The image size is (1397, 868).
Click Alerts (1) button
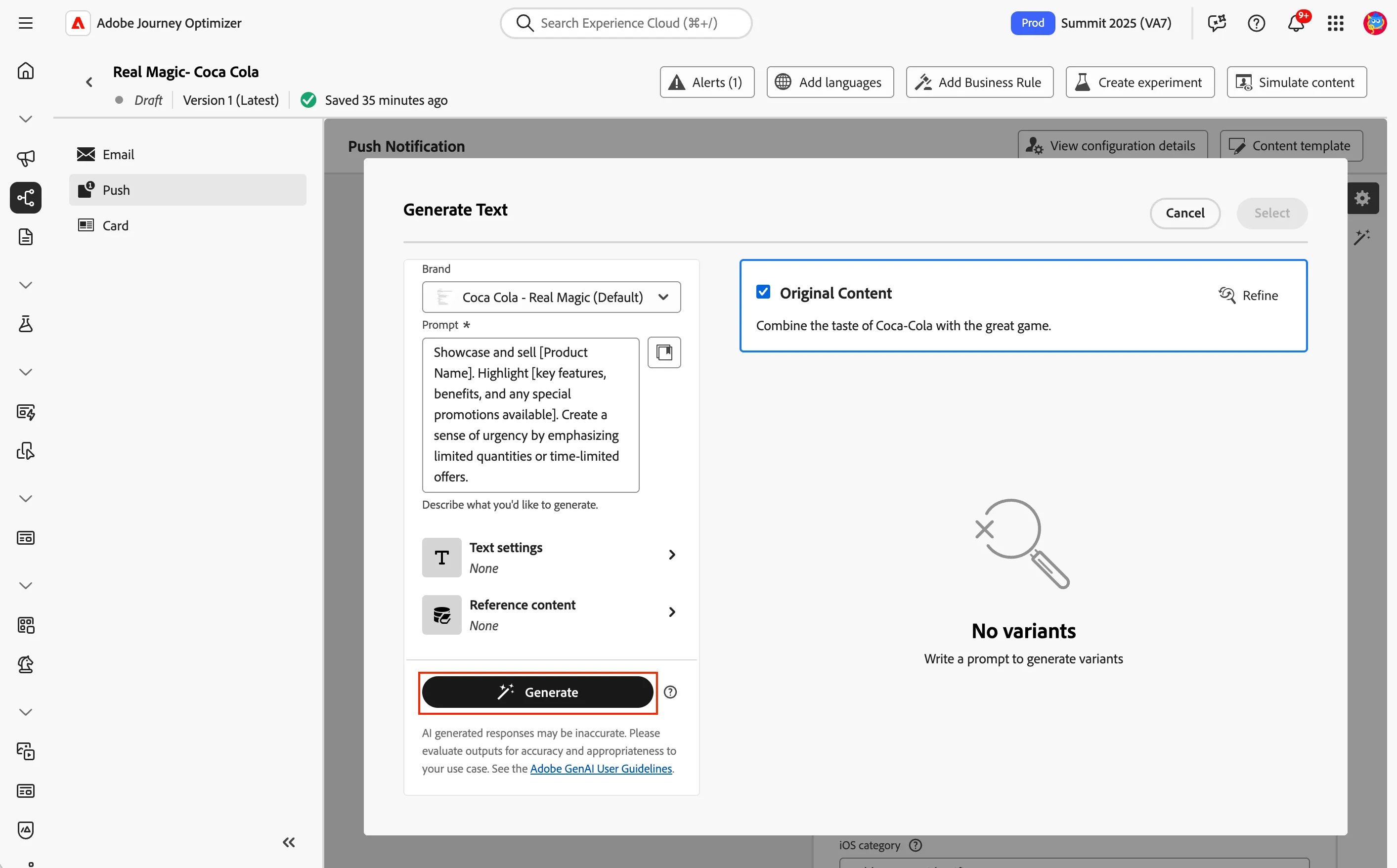coord(707,82)
